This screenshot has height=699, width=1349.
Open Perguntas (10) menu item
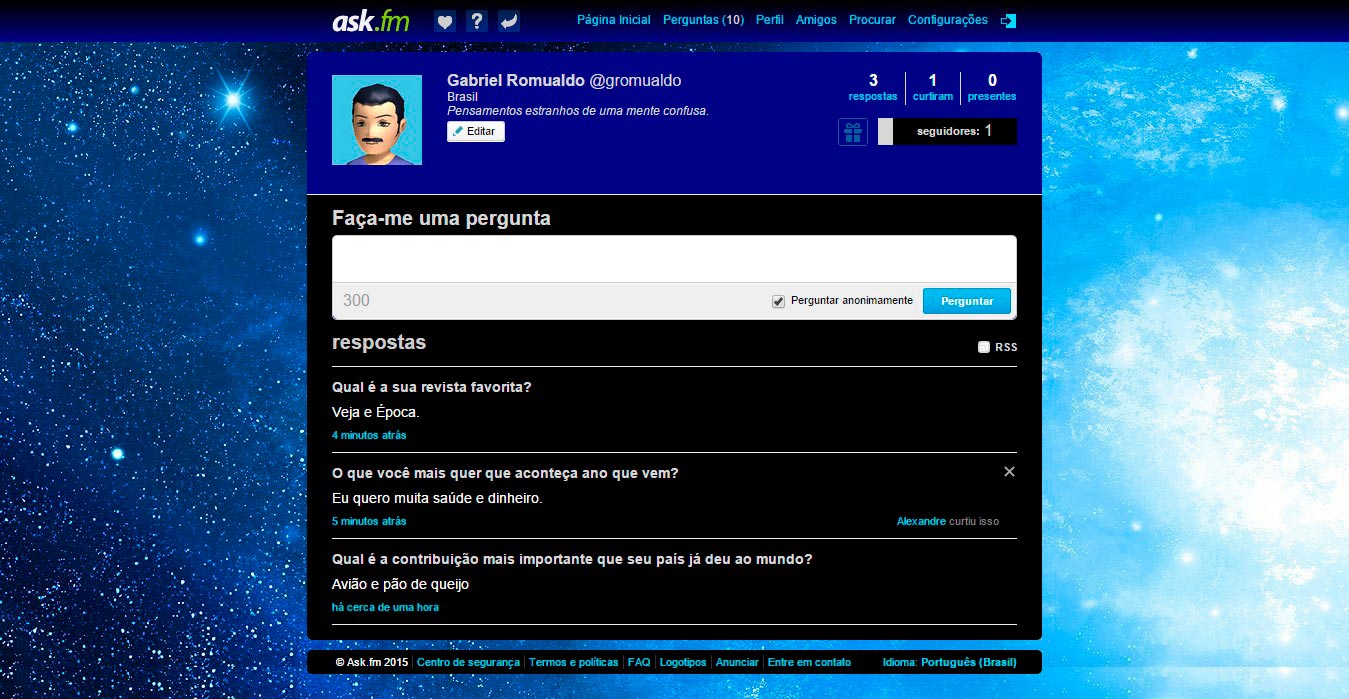coord(703,19)
